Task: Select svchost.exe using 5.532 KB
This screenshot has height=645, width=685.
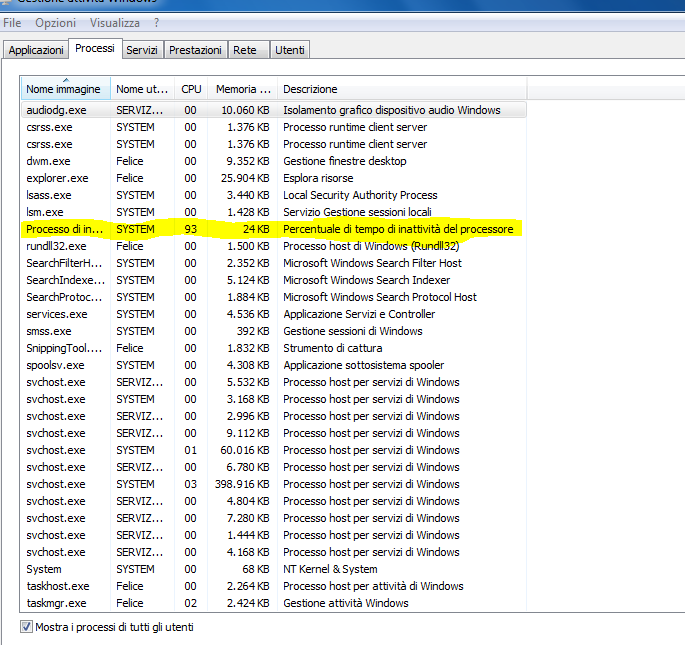Action: [x=273, y=382]
